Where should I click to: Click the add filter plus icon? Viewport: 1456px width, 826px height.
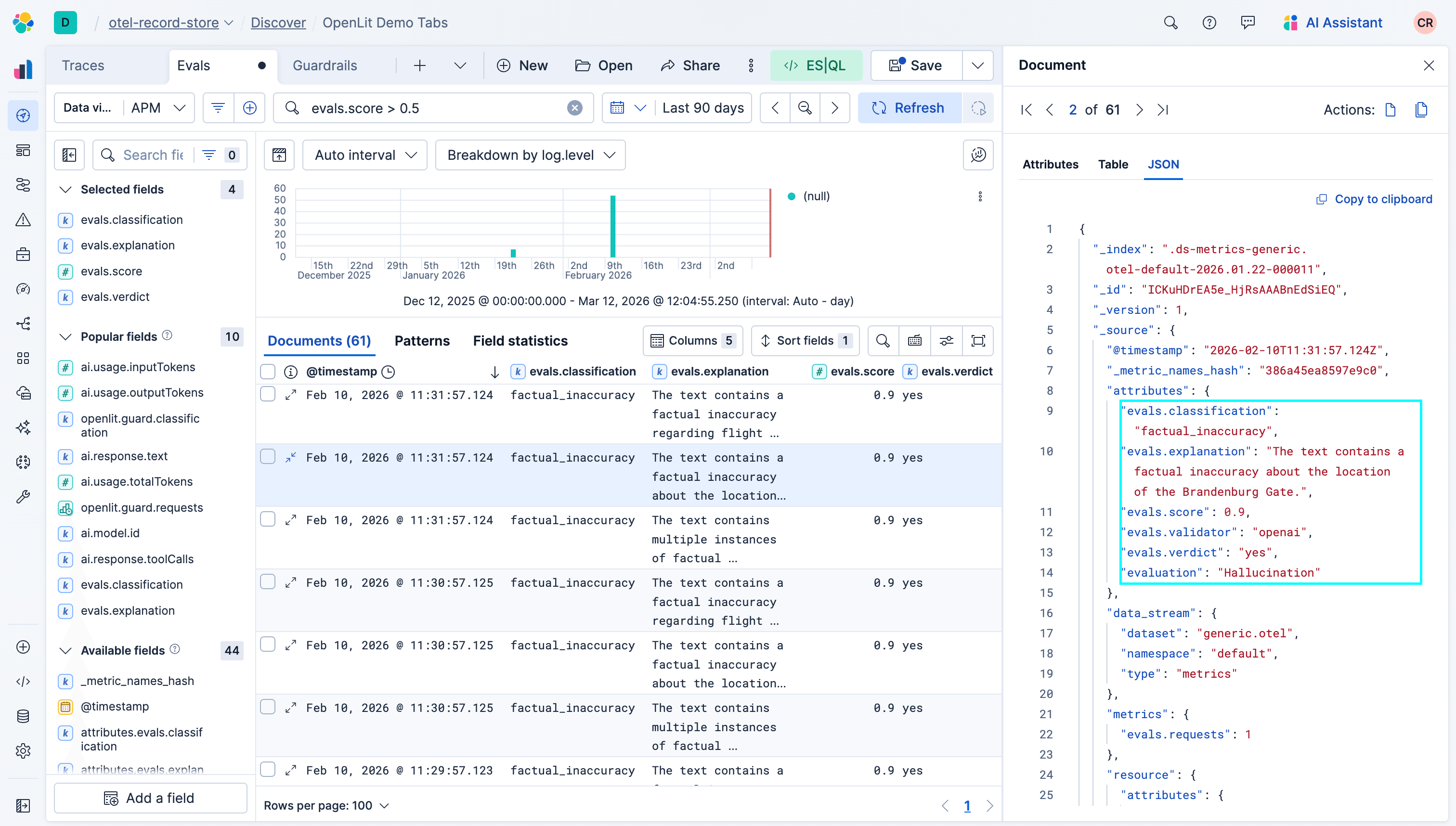[x=250, y=108]
